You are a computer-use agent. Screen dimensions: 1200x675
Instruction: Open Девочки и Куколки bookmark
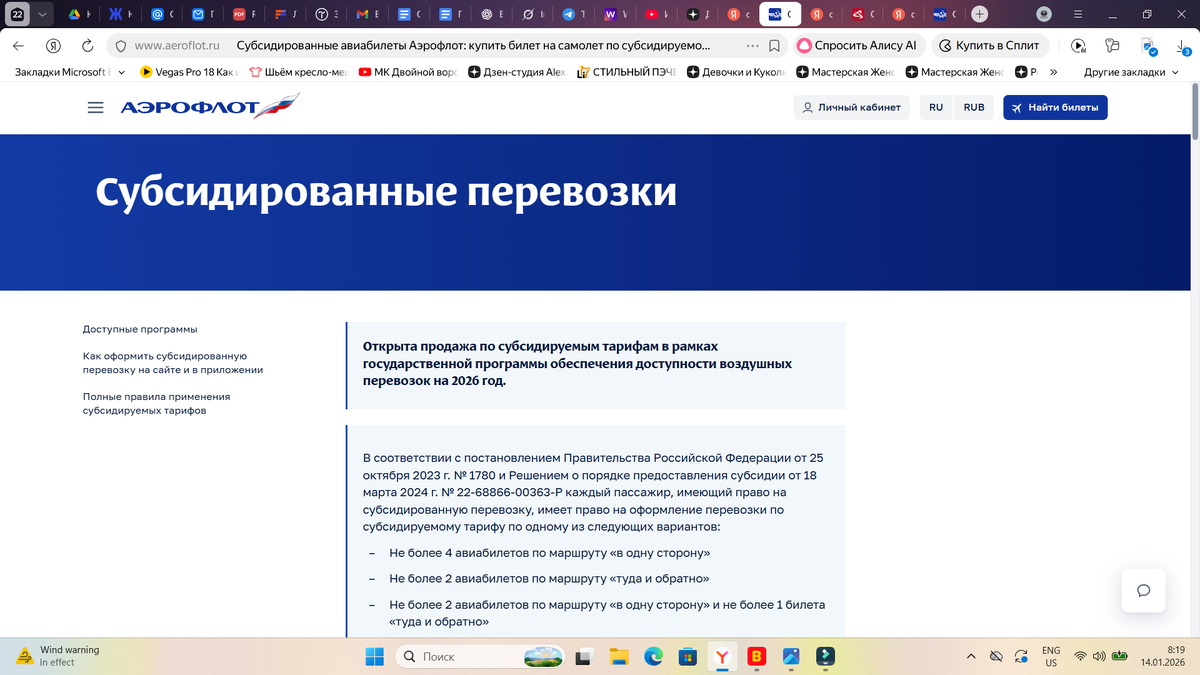(x=737, y=72)
